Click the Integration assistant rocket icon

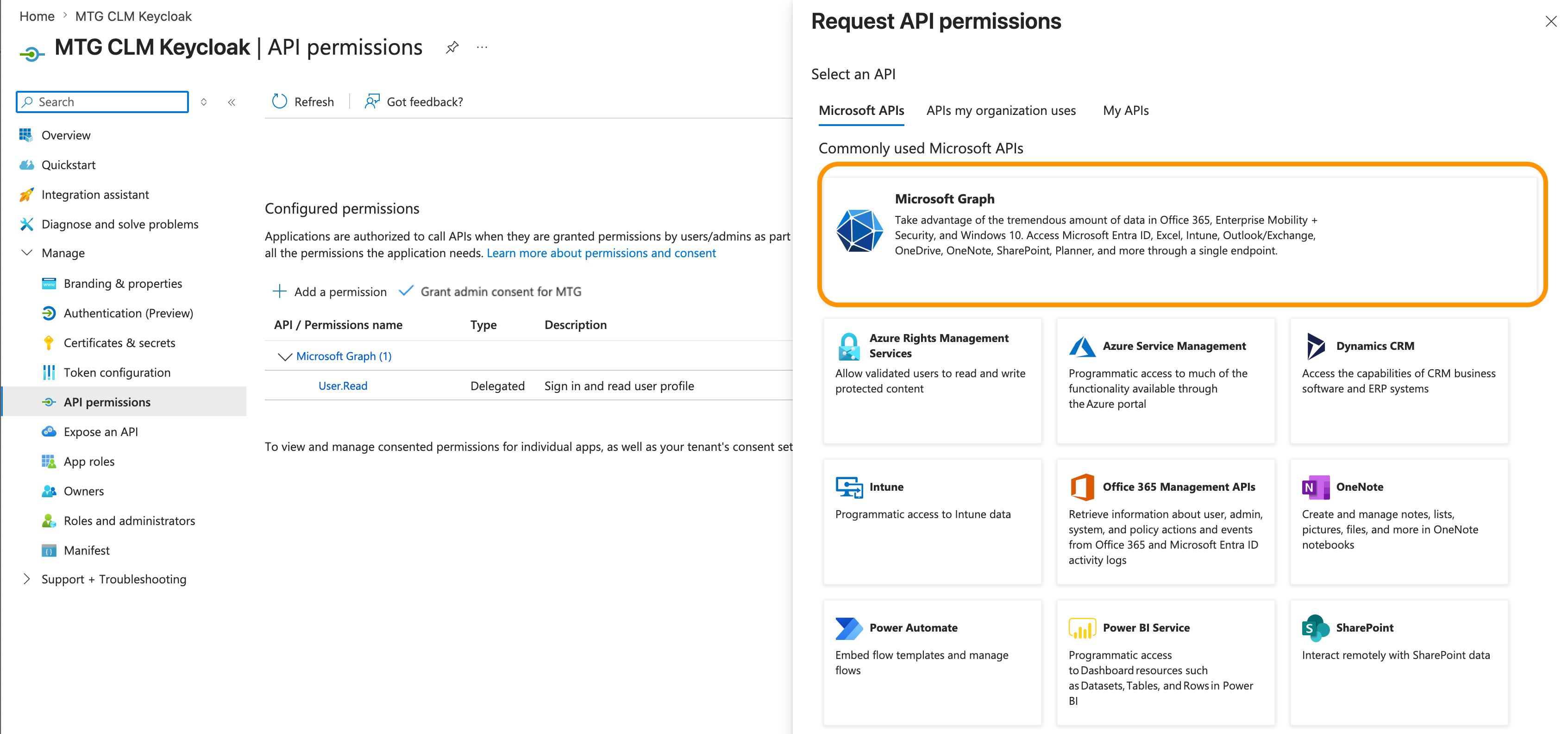click(26, 194)
